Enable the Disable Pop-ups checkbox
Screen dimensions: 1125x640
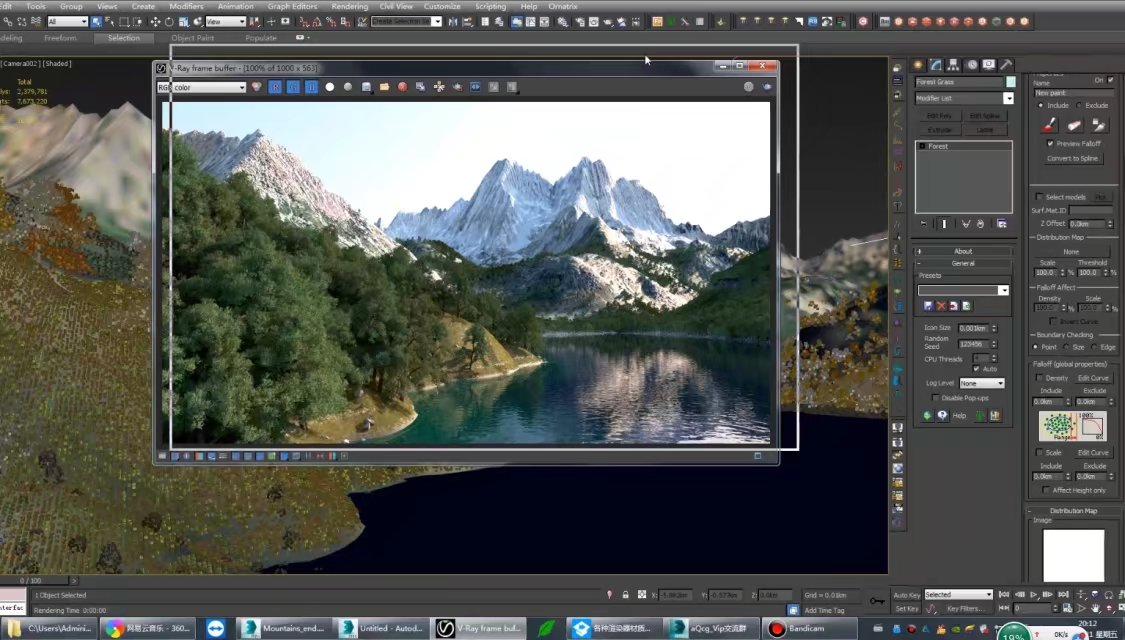[936, 397]
